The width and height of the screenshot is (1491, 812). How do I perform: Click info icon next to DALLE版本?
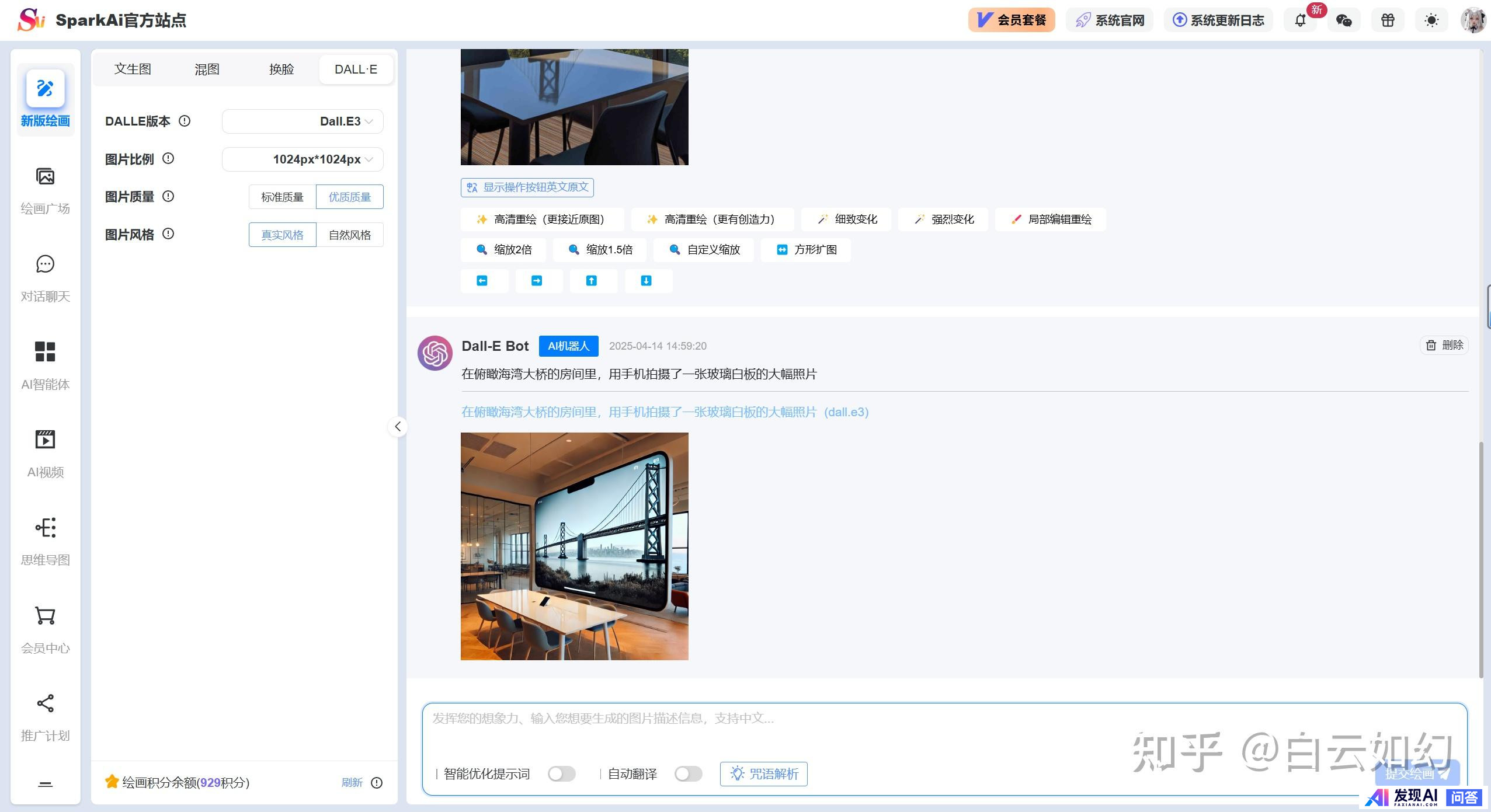(x=185, y=121)
